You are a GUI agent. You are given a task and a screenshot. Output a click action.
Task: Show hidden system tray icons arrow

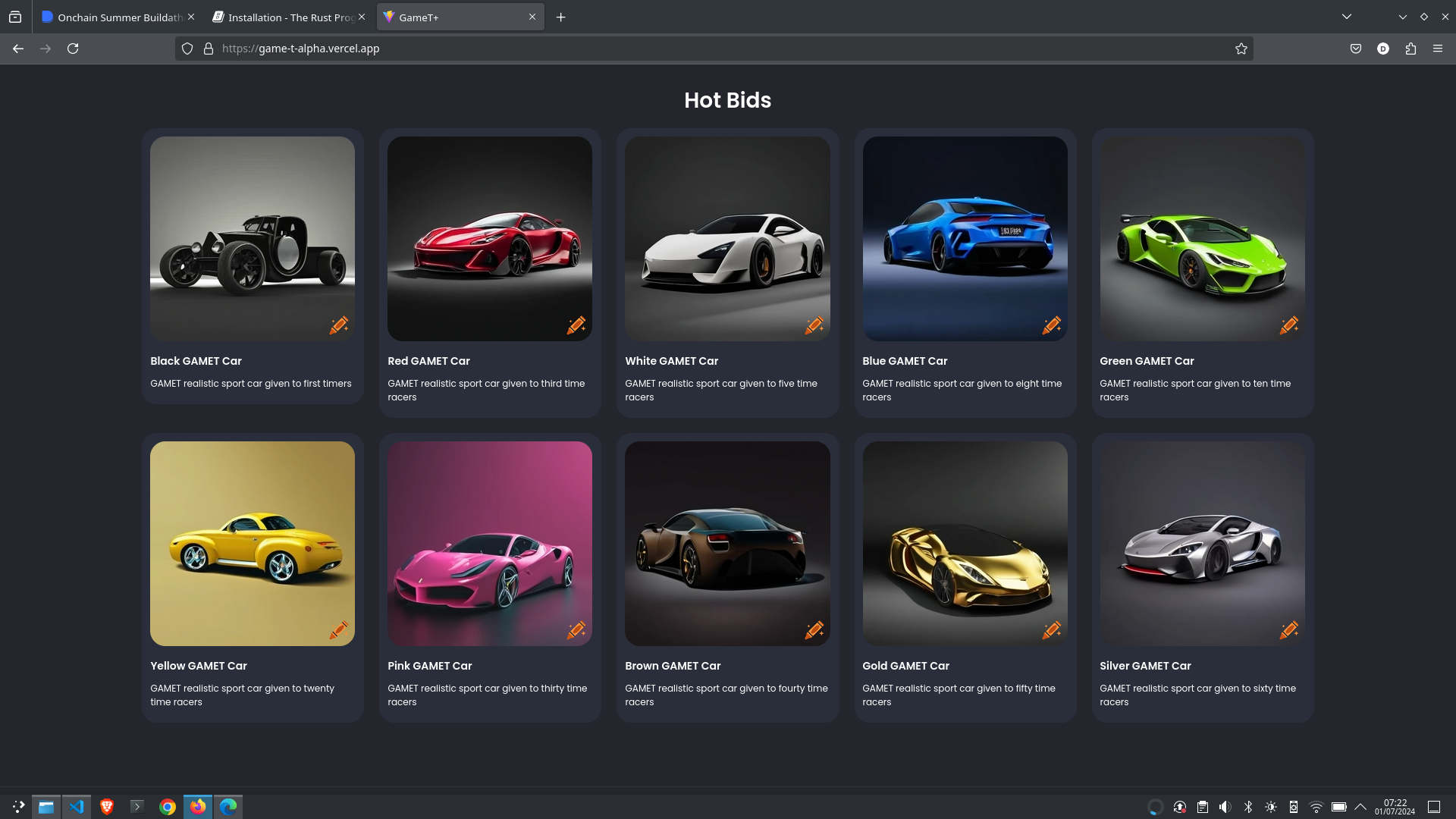(1360, 807)
